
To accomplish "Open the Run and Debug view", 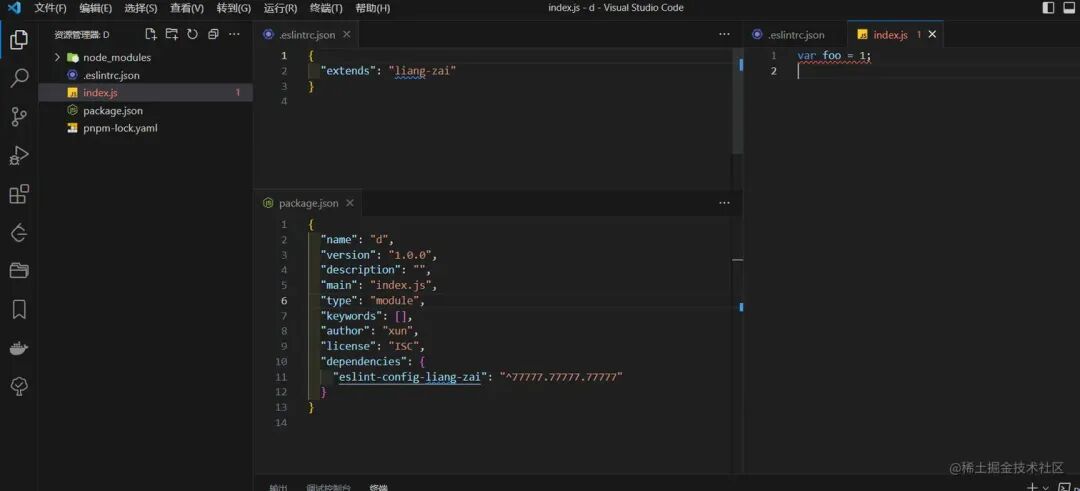I will [19, 156].
